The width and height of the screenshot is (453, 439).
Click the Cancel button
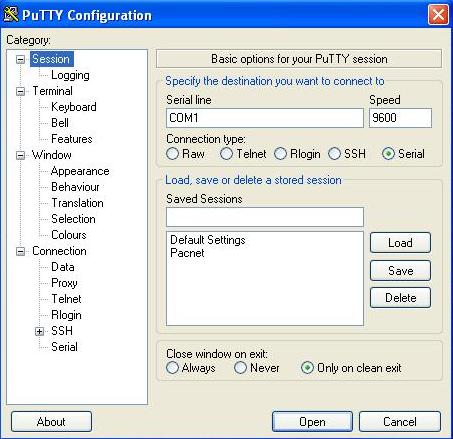pos(400,422)
